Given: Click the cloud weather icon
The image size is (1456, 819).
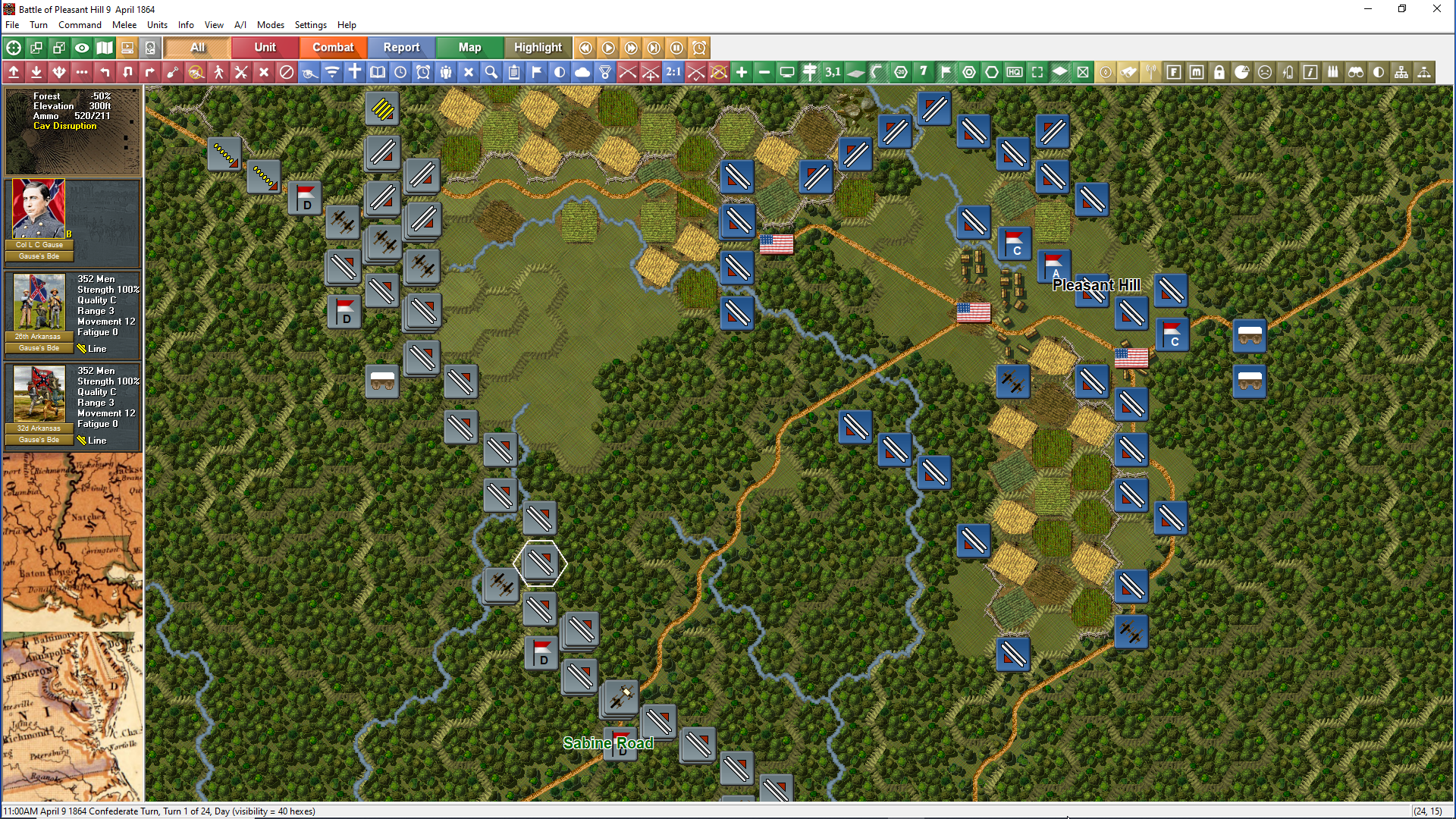Looking at the screenshot, I should (x=582, y=72).
